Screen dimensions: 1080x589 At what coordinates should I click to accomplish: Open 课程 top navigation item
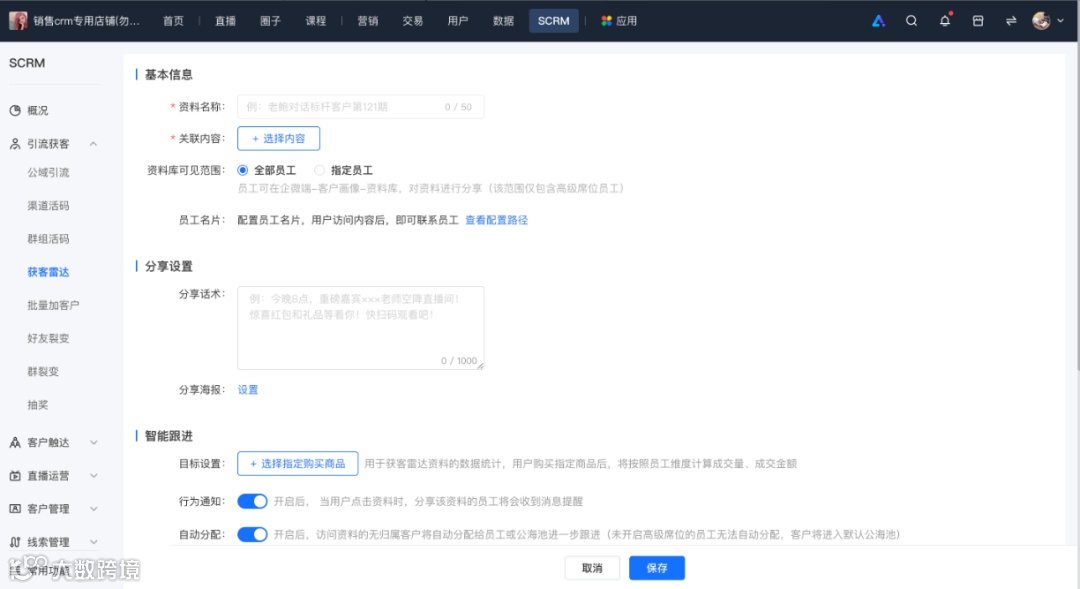315,21
